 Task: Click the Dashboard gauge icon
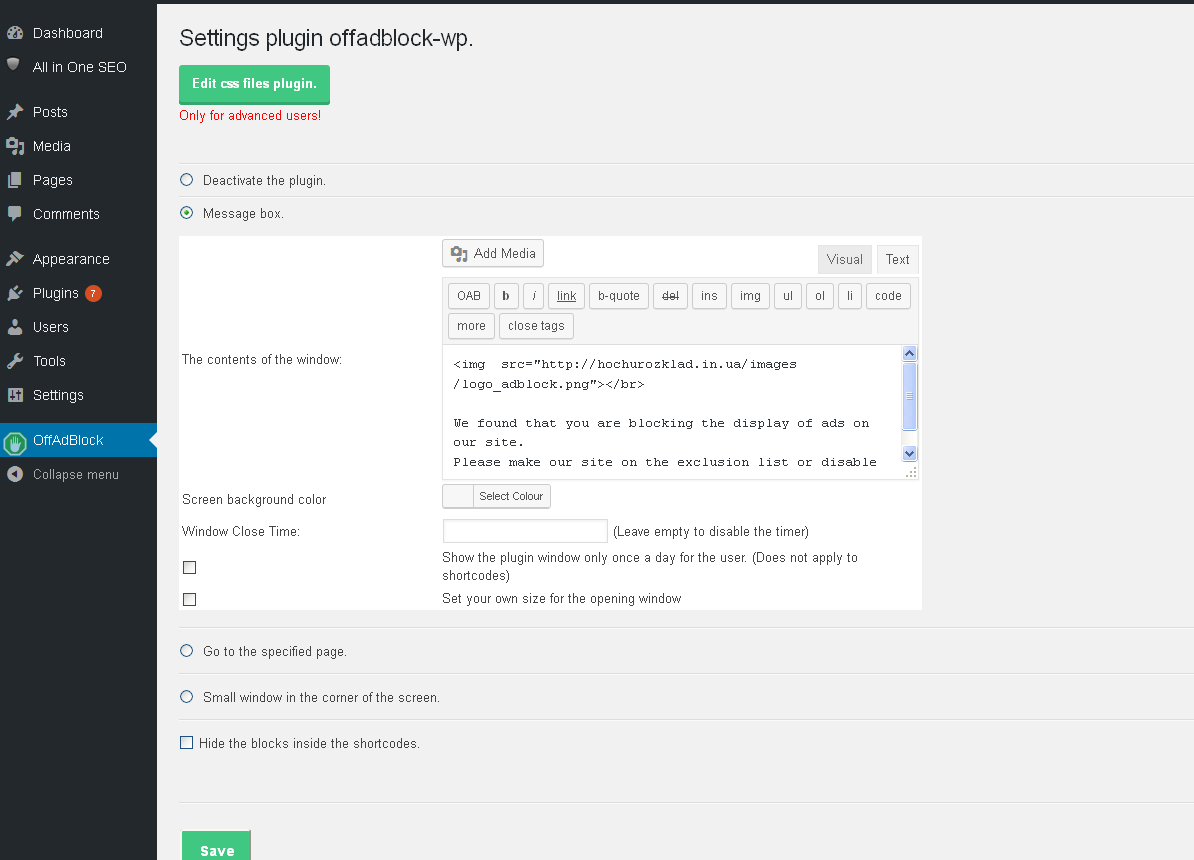point(14,33)
